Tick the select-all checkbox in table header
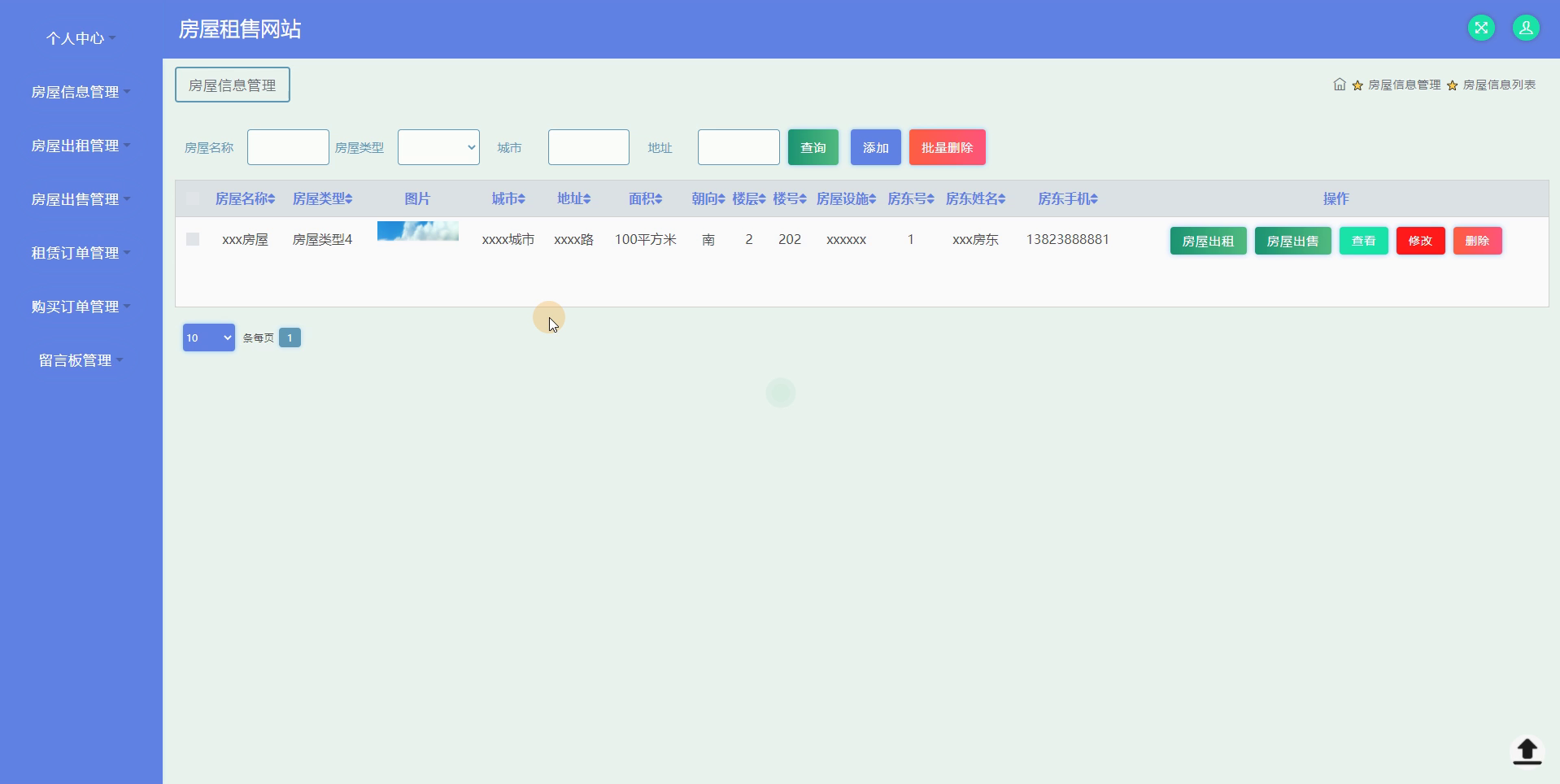Viewport: 1560px width, 784px height. (x=193, y=198)
